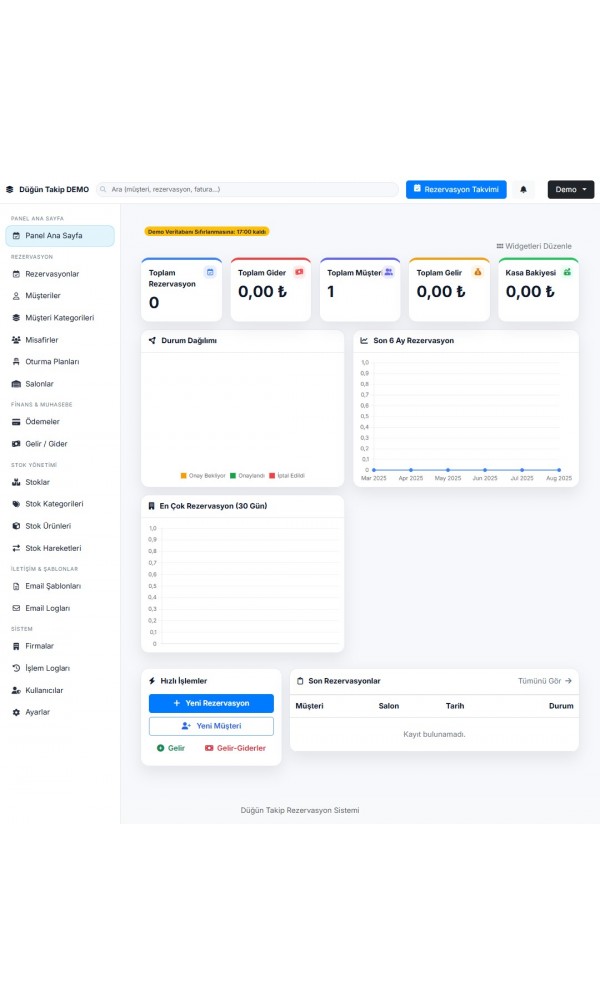This screenshot has width=600, height=1000.
Task: Follow the Tümünü Gör link
Action: (x=545, y=681)
